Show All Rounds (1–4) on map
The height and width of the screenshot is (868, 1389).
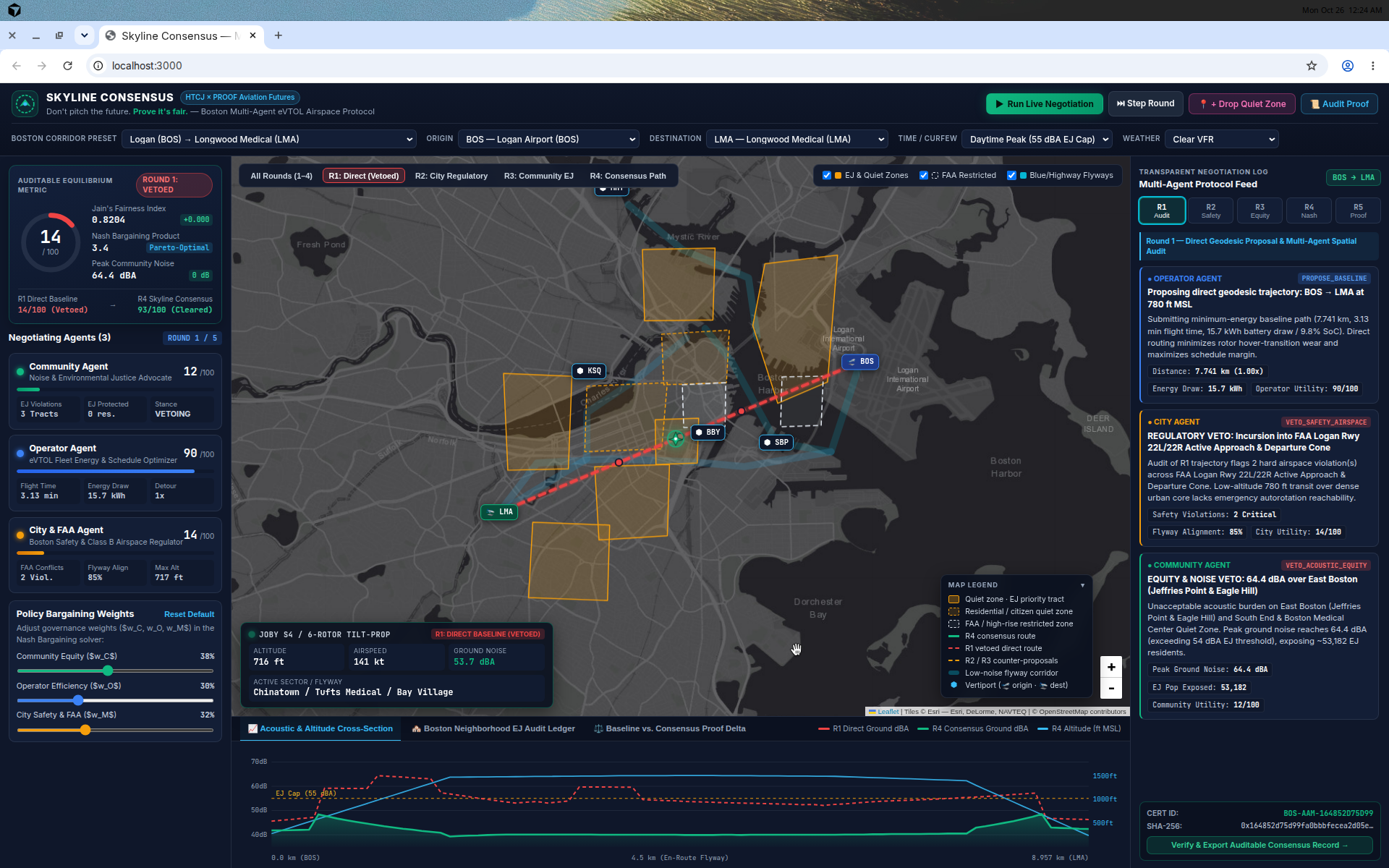point(281,176)
